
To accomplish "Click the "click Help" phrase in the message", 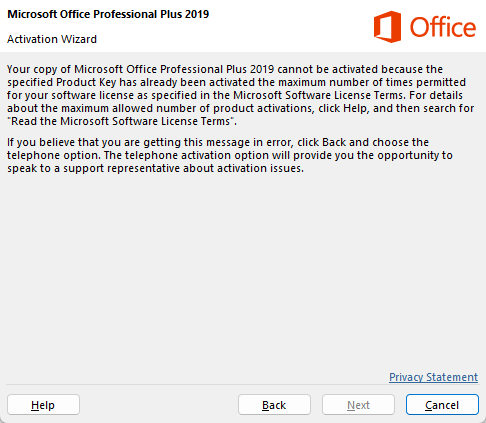I will 343,108.
